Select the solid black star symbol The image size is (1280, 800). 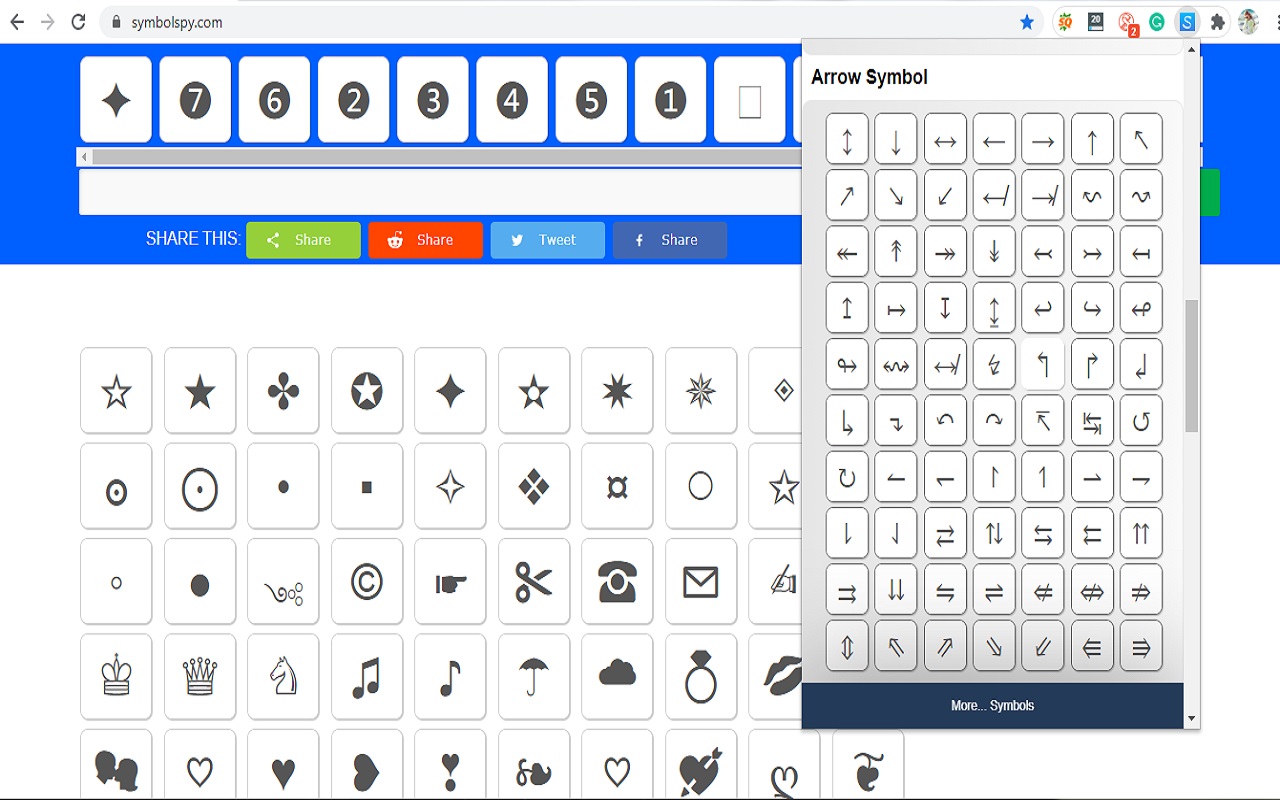click(x=200, y=390)
